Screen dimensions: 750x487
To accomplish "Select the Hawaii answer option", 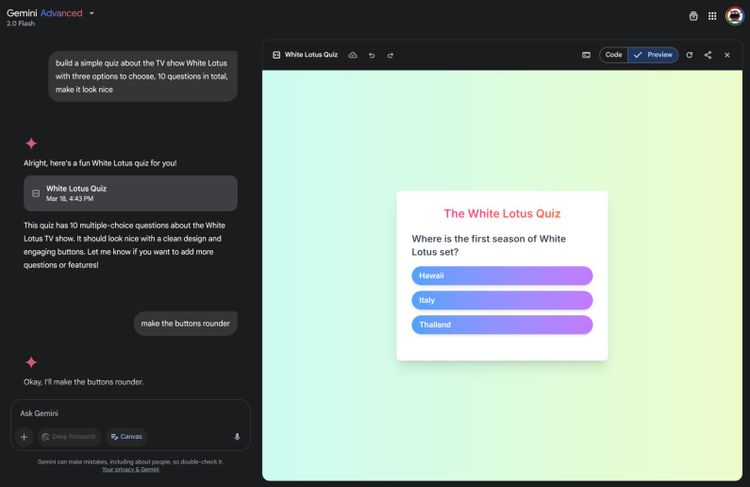I will 501,276.
